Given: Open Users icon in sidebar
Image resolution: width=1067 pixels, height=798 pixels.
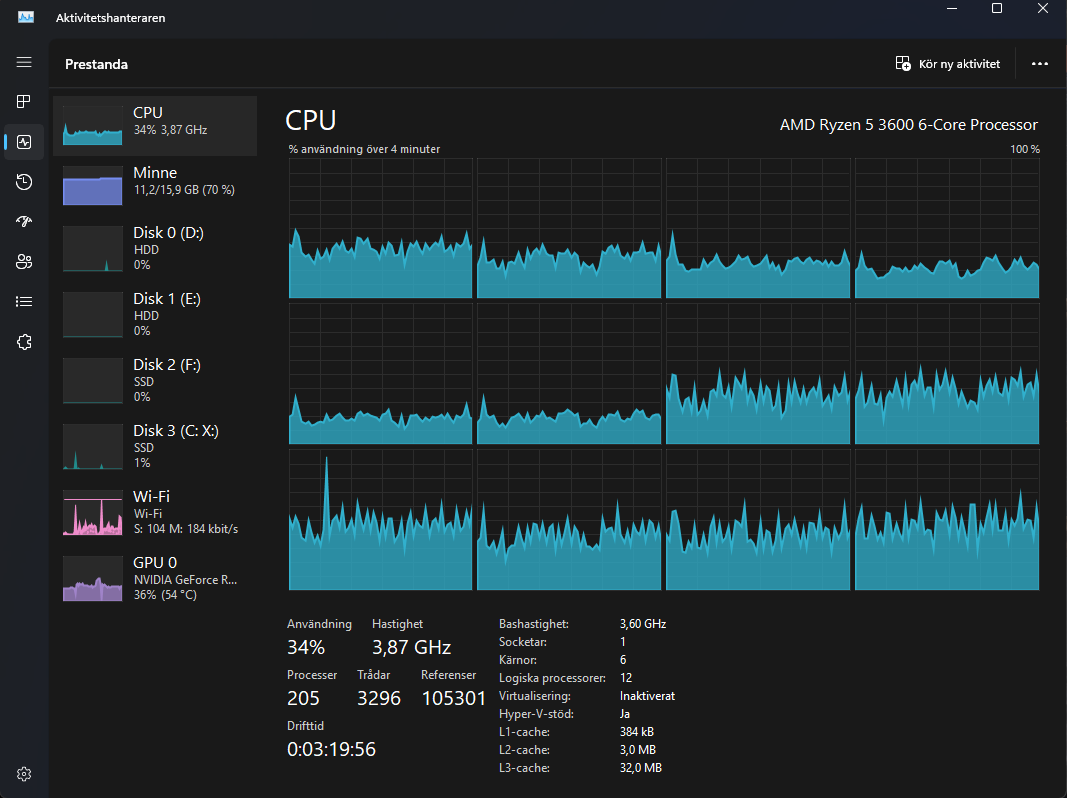Looking at the screenshot, I should click(24, 262).
